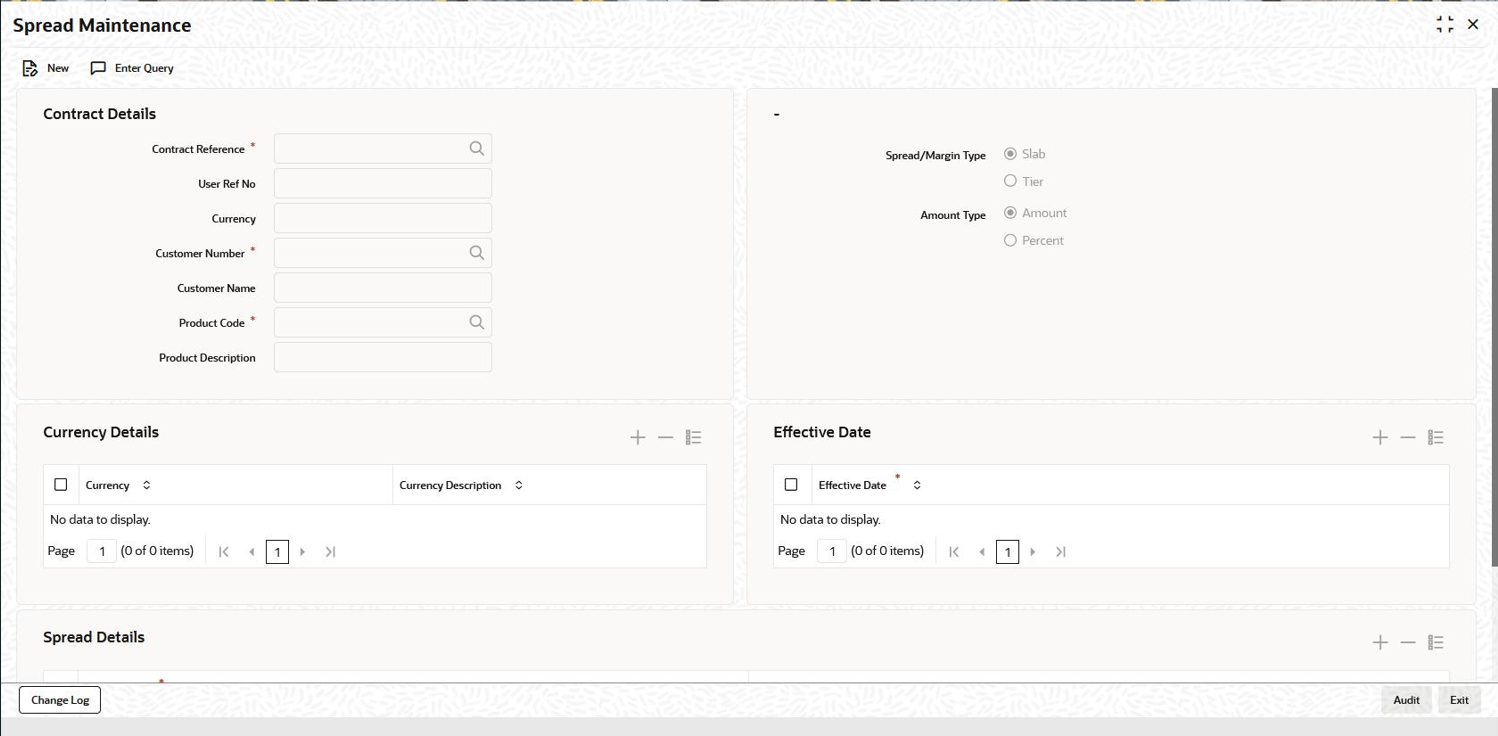The image size is (1498, 736).
Task: Click the Audit button
Action: (x=1406, y=700)
